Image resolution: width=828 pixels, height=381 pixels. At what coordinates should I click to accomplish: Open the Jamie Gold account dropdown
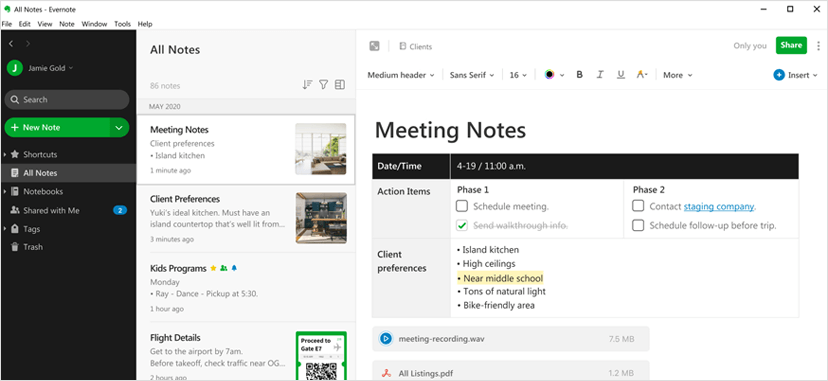(71, 68)
